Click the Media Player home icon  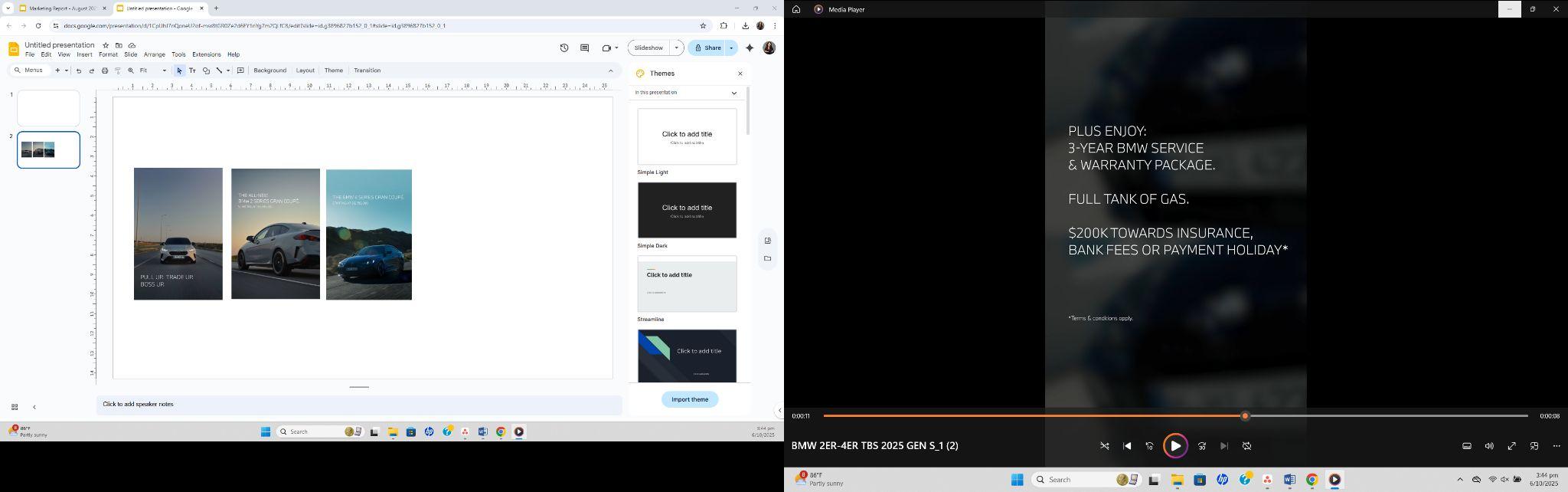click(796, 9)
